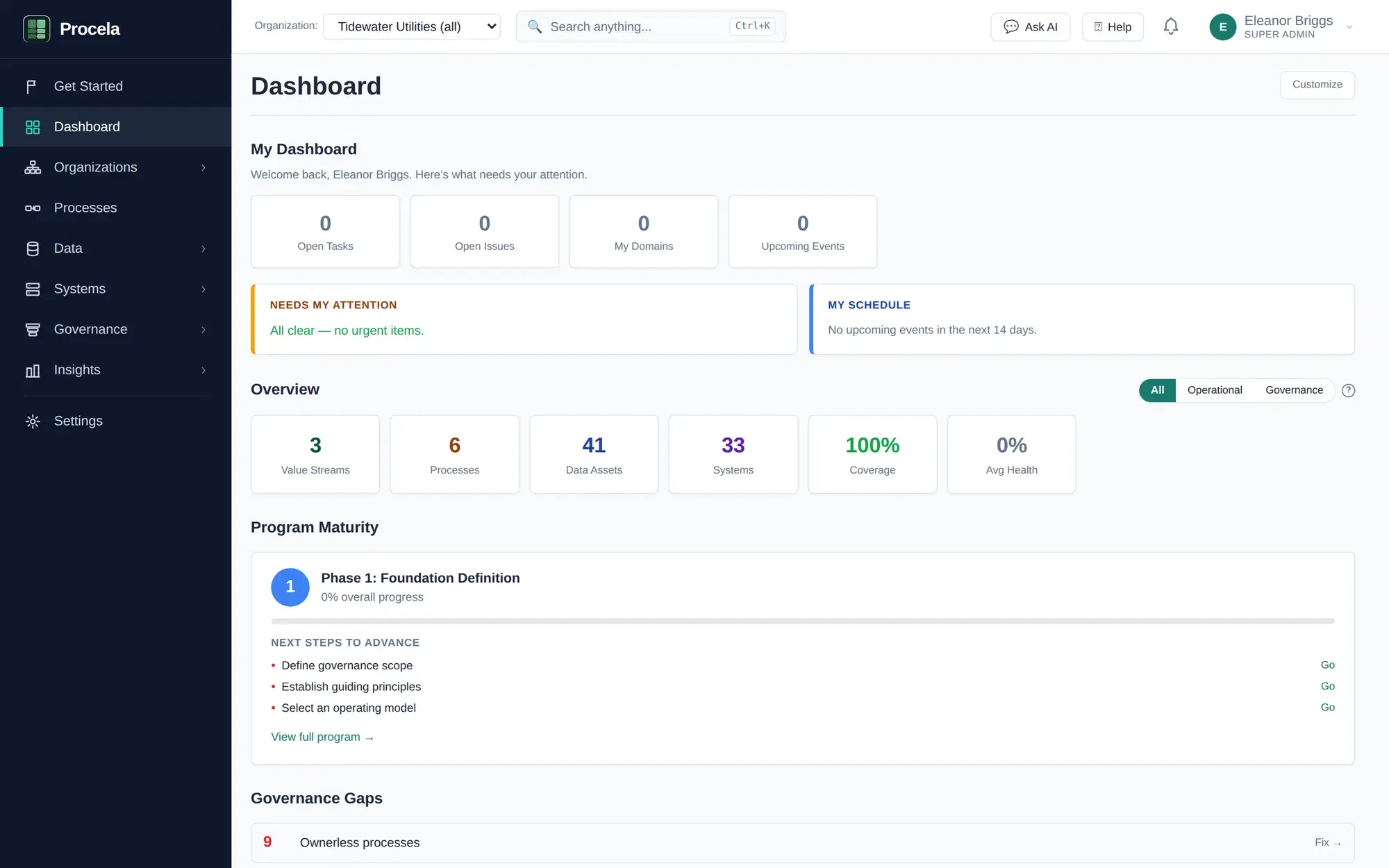The width and height of the screenshot is (1389, 868).
Task: Click 'Select an operating model' step text
Action: click(349, 708)
